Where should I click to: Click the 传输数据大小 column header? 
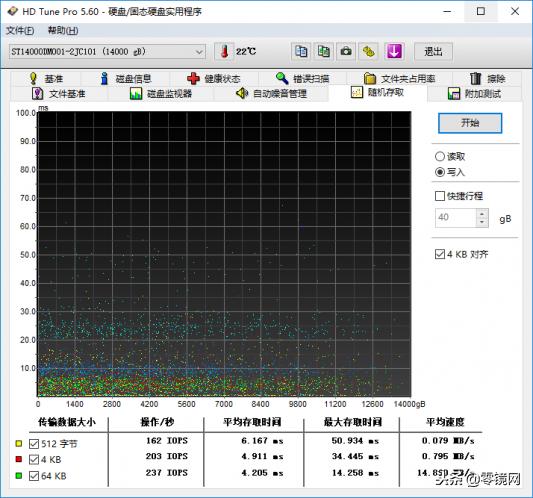click(x=67, y=422)
